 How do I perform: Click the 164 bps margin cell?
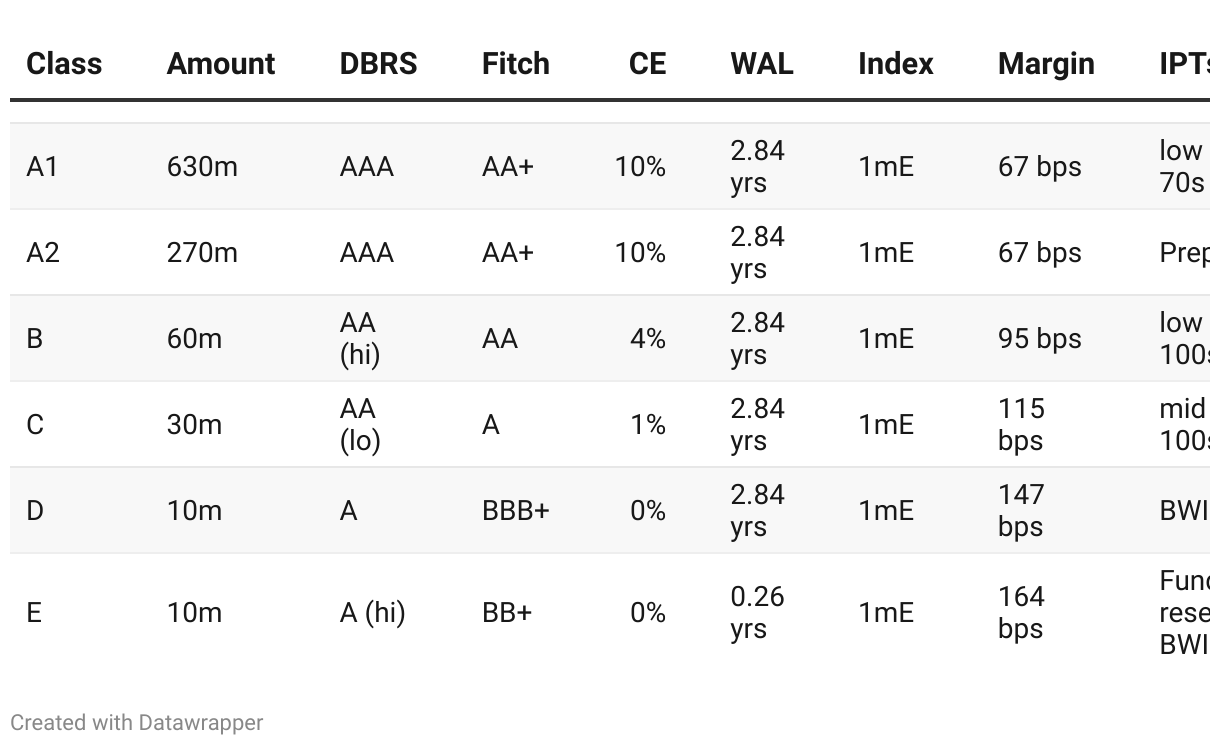pos(1021,612)
